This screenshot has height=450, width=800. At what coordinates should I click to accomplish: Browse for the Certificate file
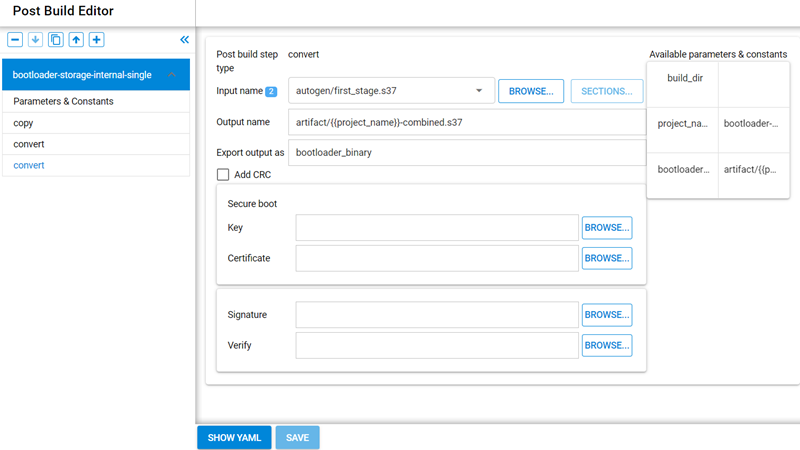coord(607,258)
